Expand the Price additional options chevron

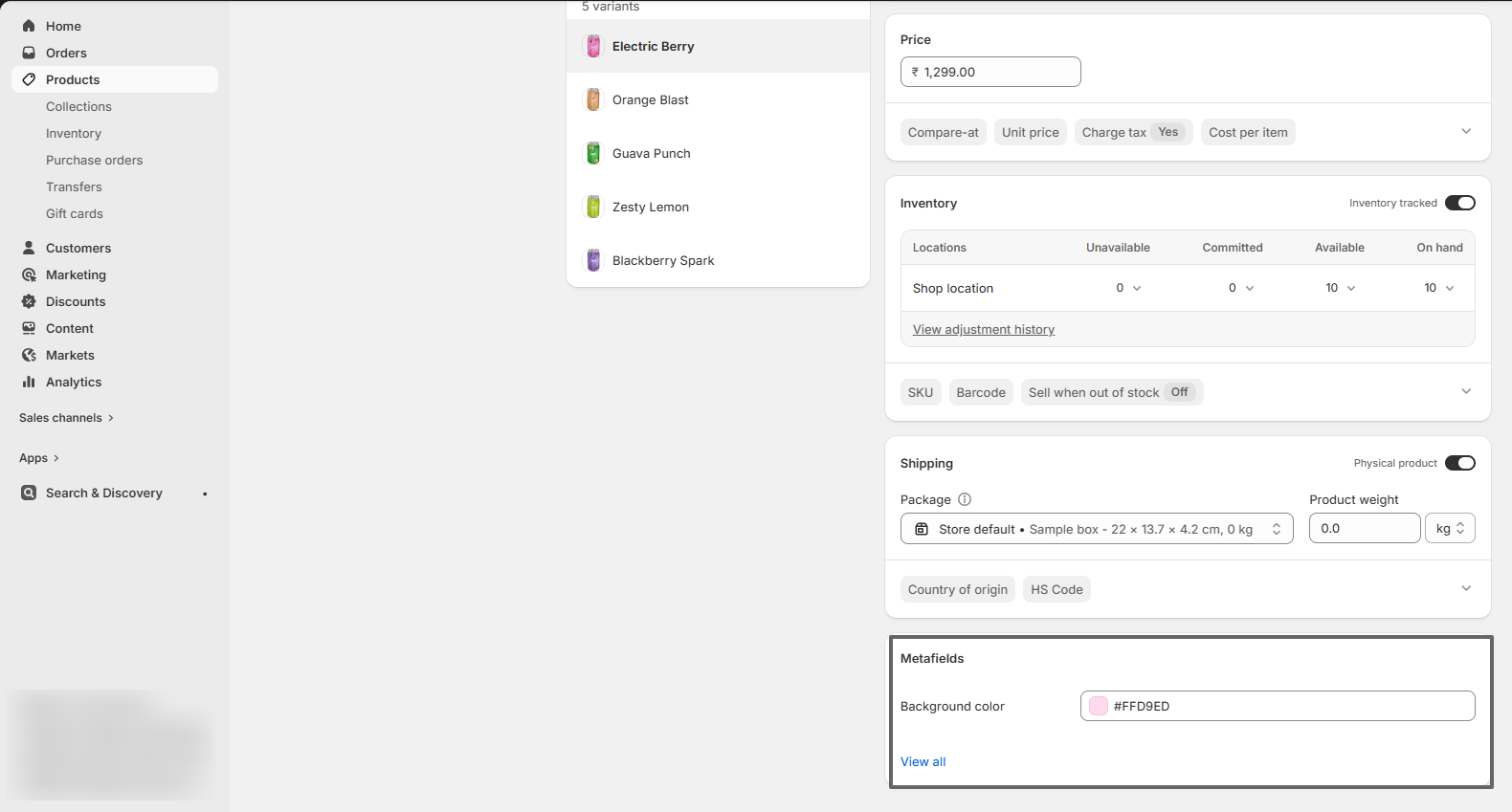coord(1465,132)
